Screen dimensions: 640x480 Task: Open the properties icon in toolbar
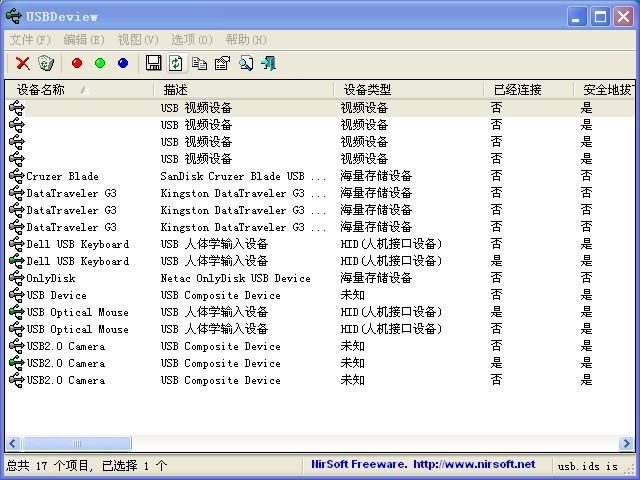click(221, 63)
